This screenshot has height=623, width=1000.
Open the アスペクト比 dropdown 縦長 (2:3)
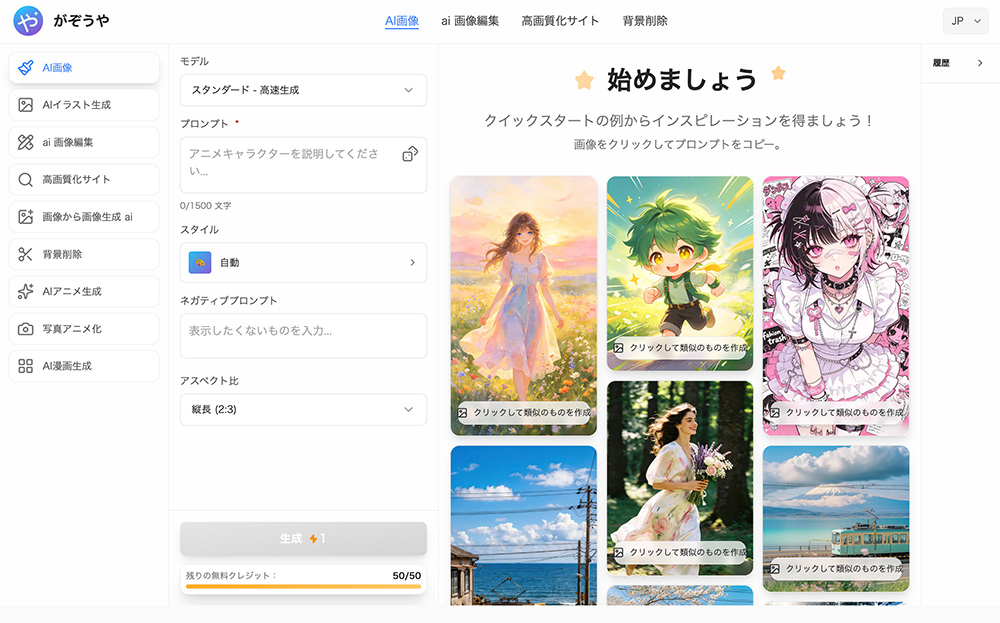(303, 409)
